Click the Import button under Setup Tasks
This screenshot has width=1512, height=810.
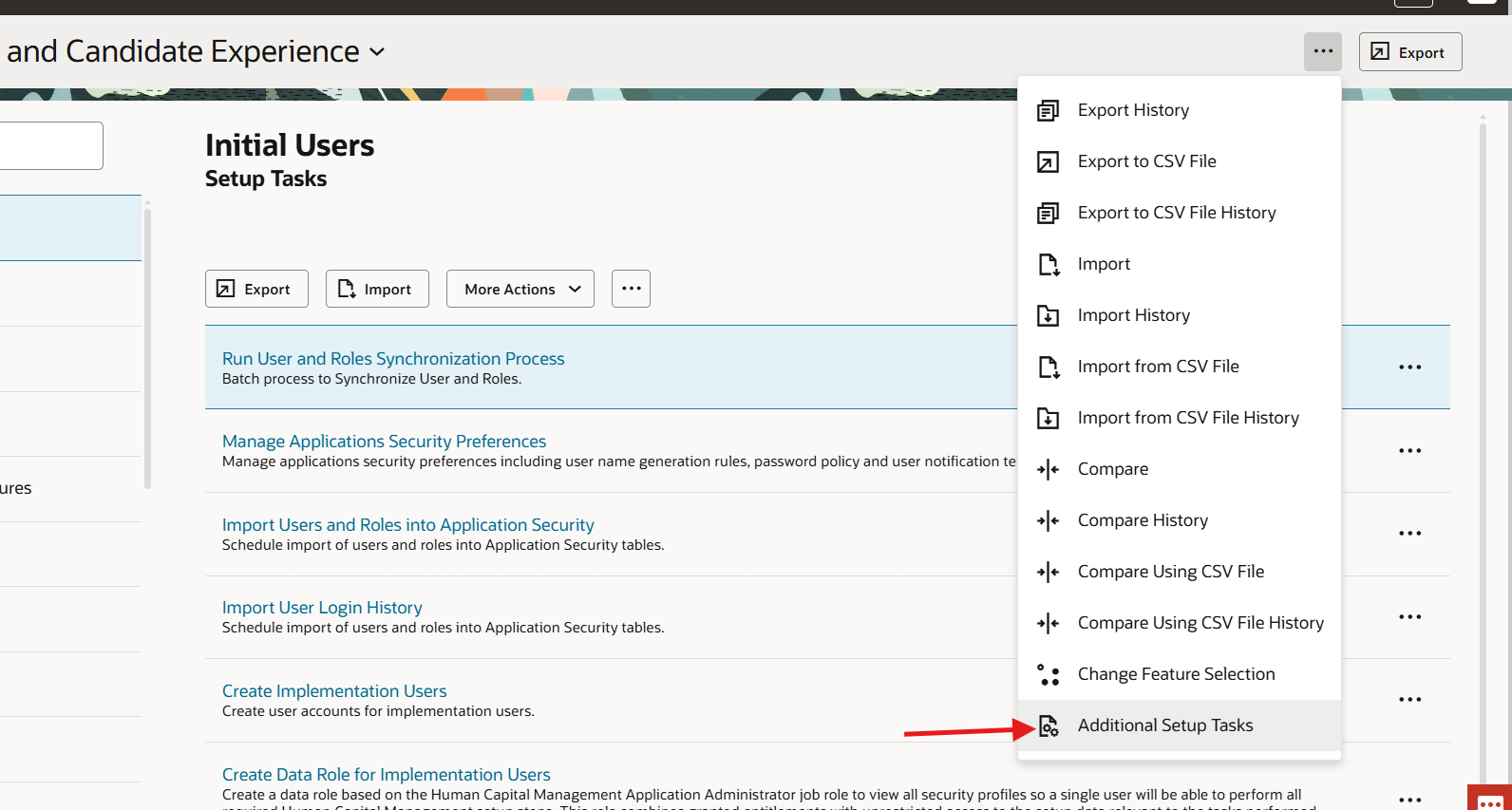pyautogui.click(x=377, y=289)
